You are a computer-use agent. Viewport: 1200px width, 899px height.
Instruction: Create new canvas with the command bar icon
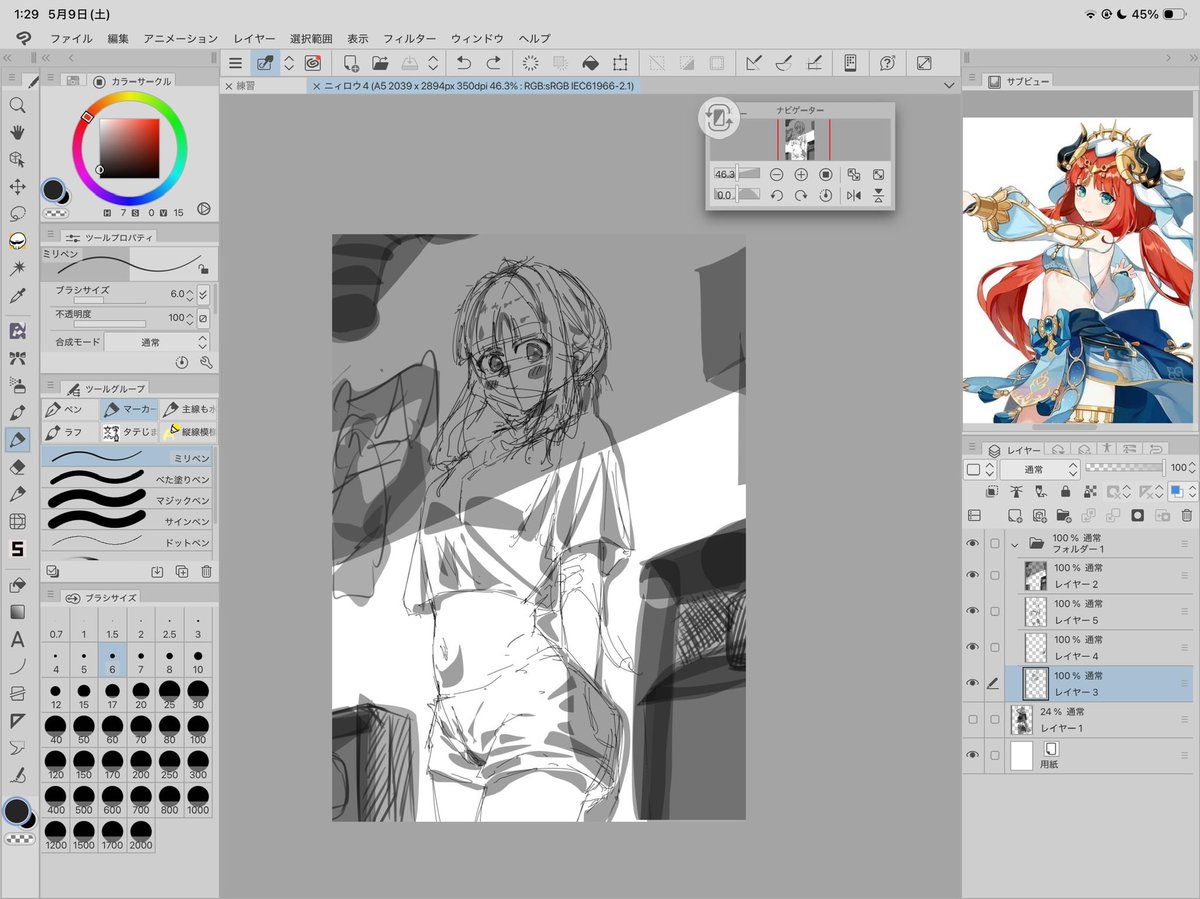[351, 63]
